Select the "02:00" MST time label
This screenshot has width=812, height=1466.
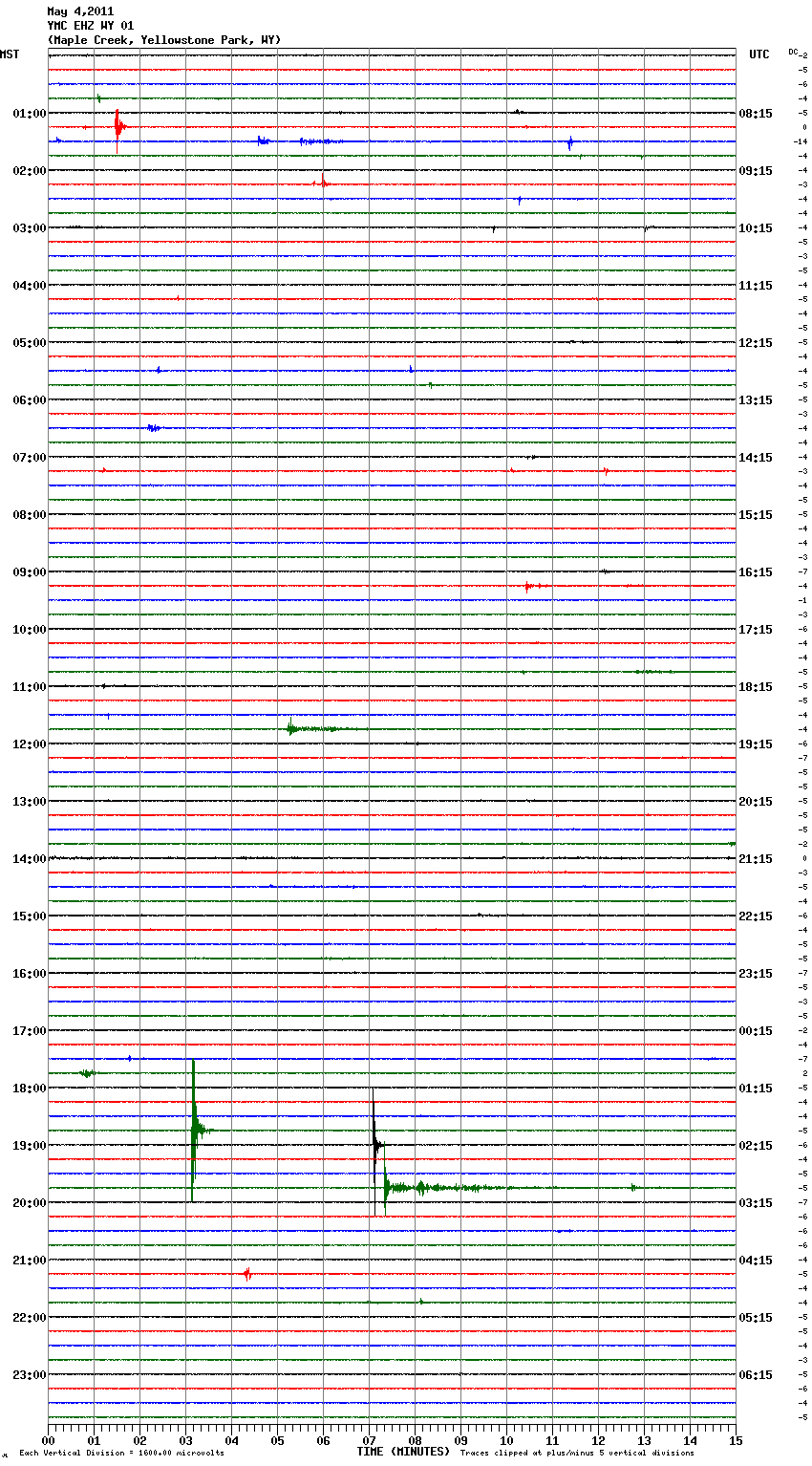tap(30, 171)
